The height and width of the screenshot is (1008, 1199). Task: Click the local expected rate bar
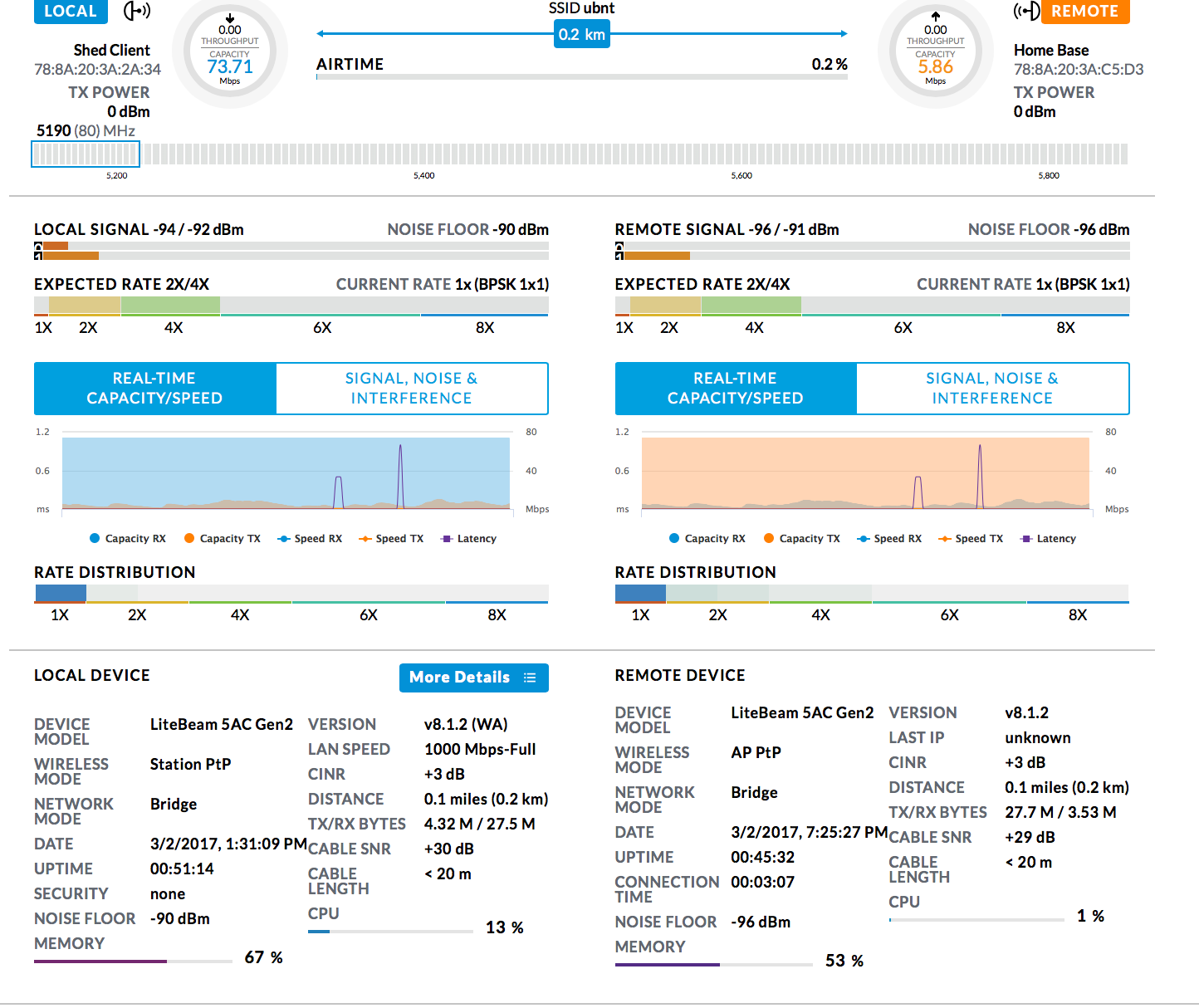point(291,306)
